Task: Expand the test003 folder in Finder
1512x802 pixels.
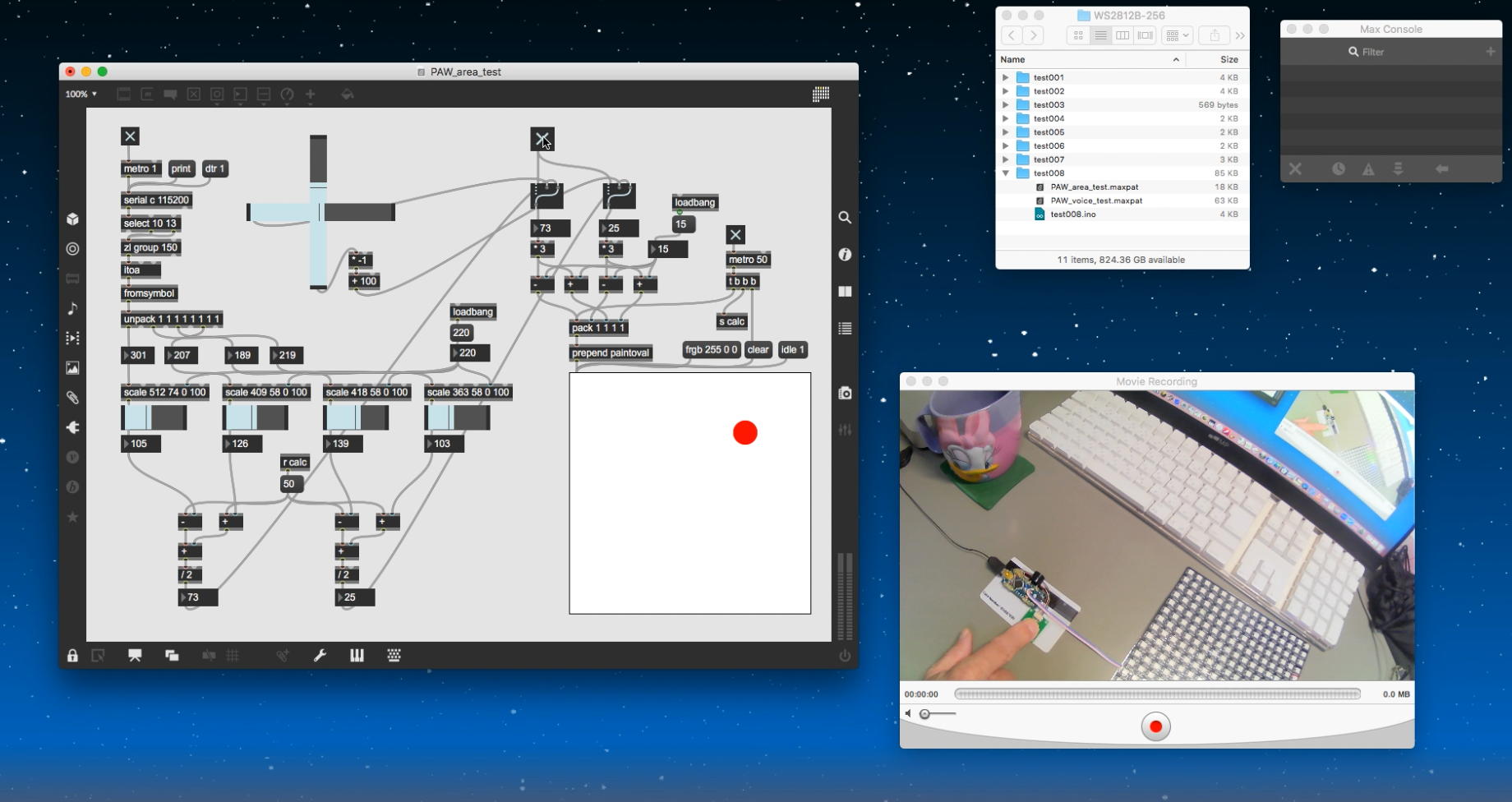Action: coord(1005,105)
